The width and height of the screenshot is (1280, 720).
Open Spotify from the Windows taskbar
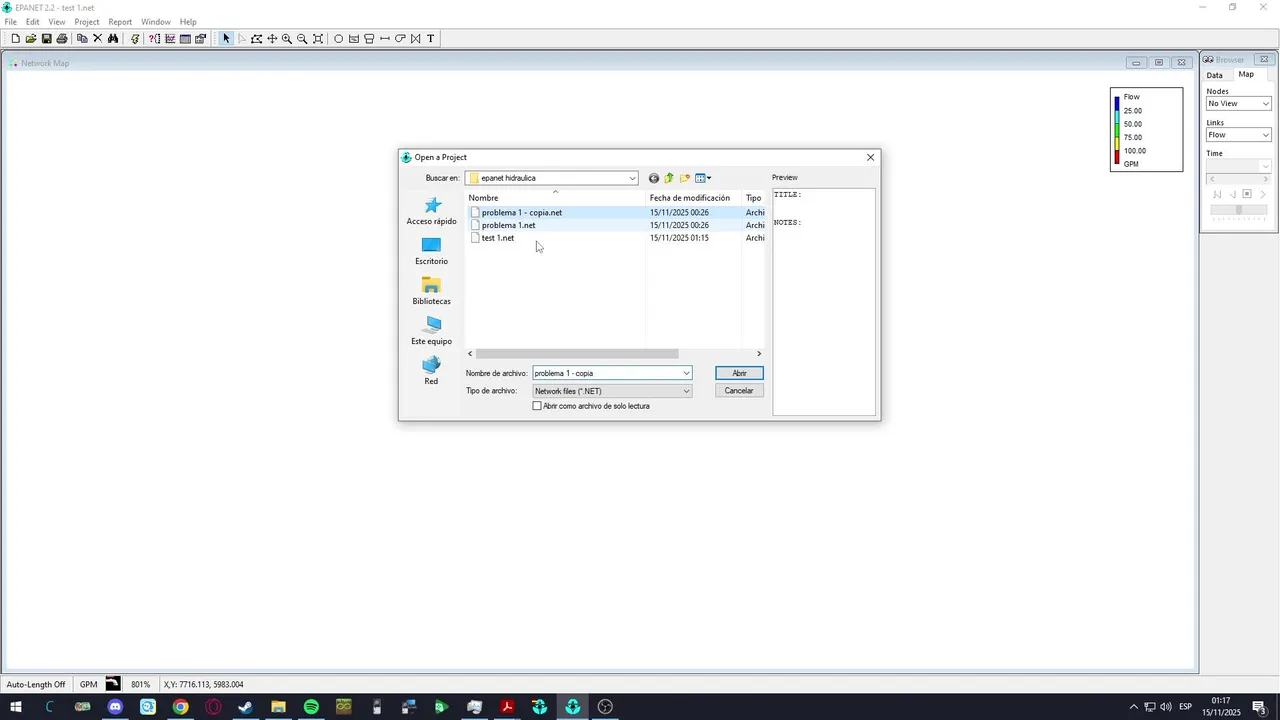click(311, 707)
